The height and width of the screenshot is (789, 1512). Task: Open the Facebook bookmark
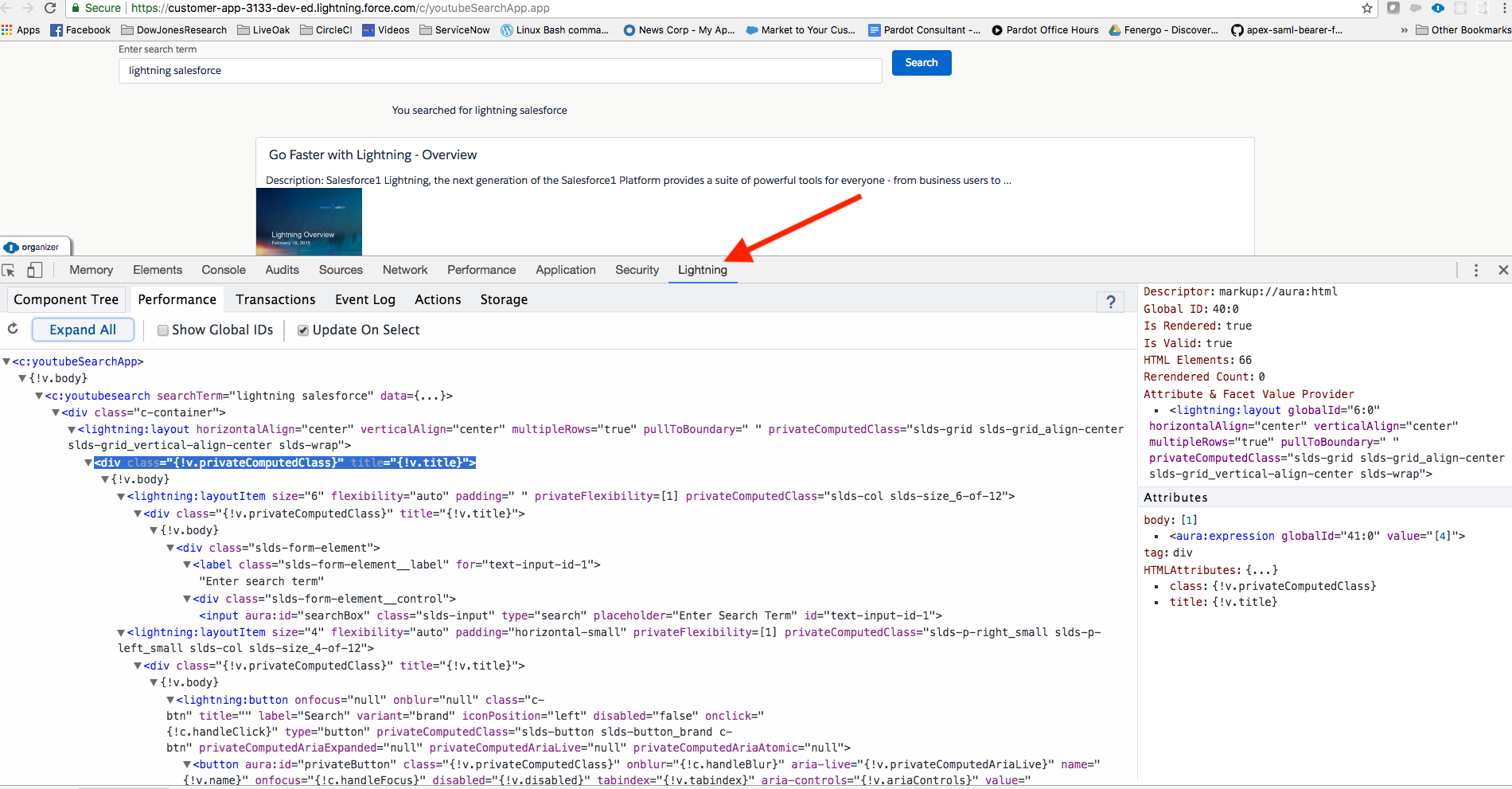pyautogui.click(x=80, y=30)
